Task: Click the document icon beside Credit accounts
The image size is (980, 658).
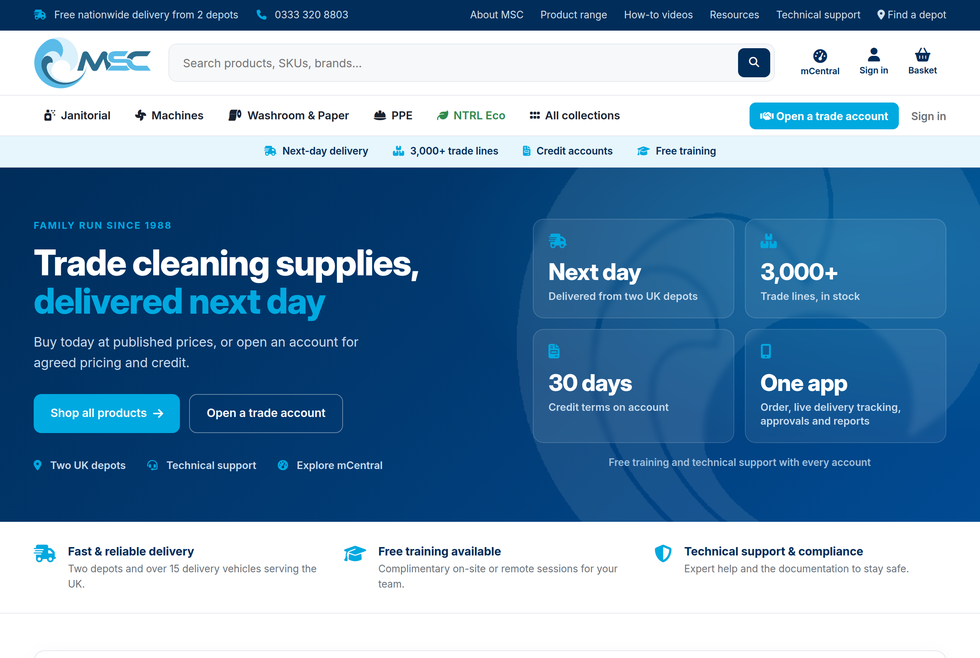Action: (526, 151)
